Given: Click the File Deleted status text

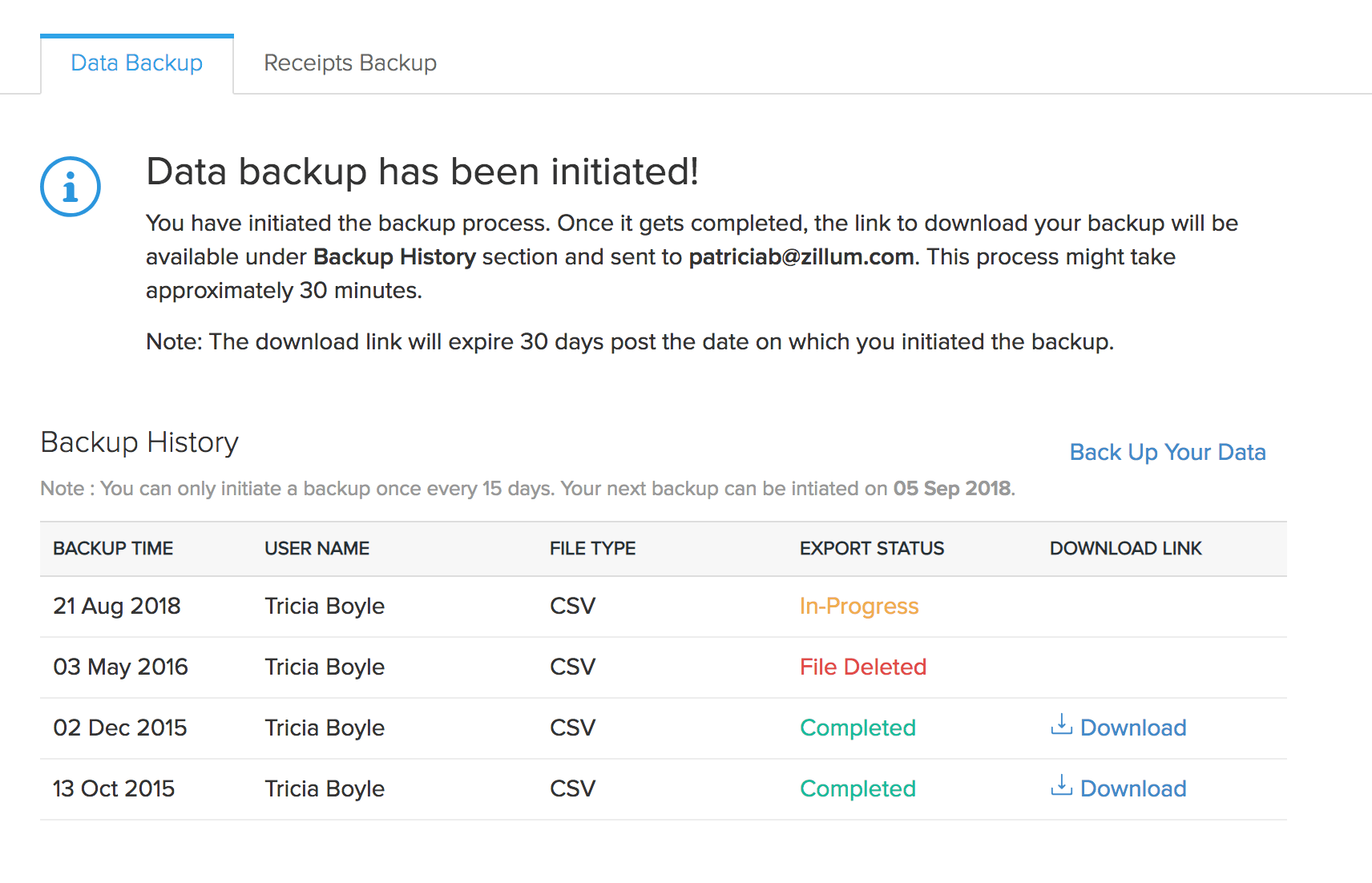Looking at the screenshot, I should (863, 667).
